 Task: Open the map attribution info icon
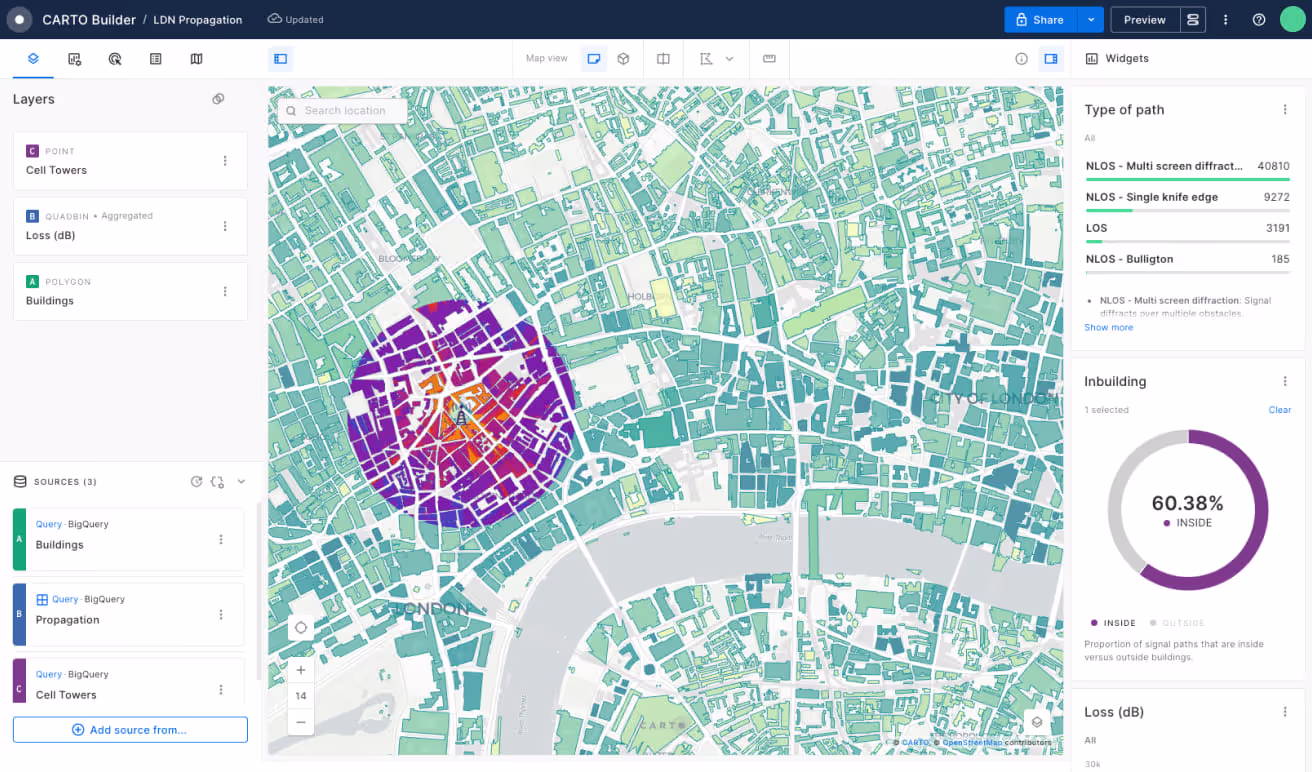click(1021, 59)
